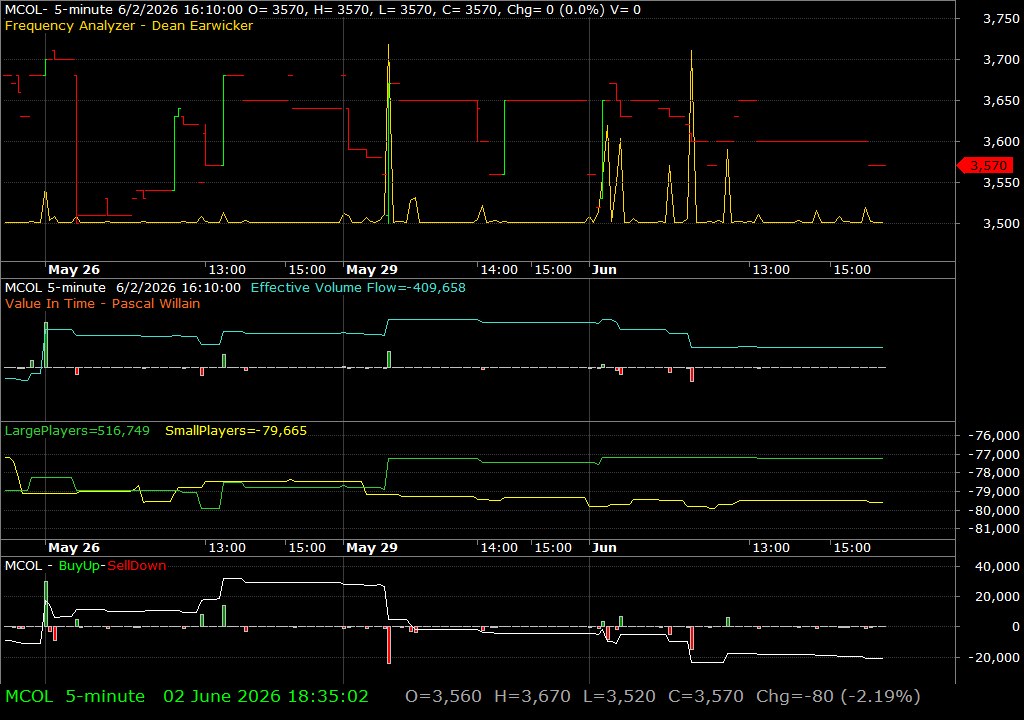Click '14:00' on the lower time axis
Screen dimensions: 1024x720
tap(499, 548)
